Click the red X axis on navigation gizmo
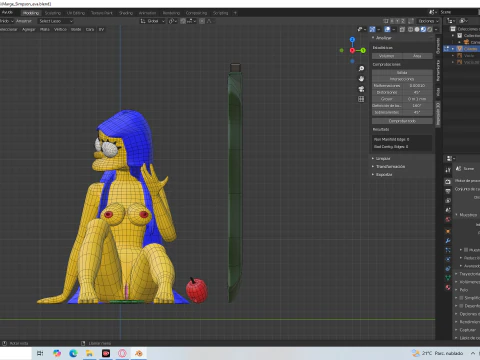The height and width of the screenshot is (360, 480). tap(352, 50)
